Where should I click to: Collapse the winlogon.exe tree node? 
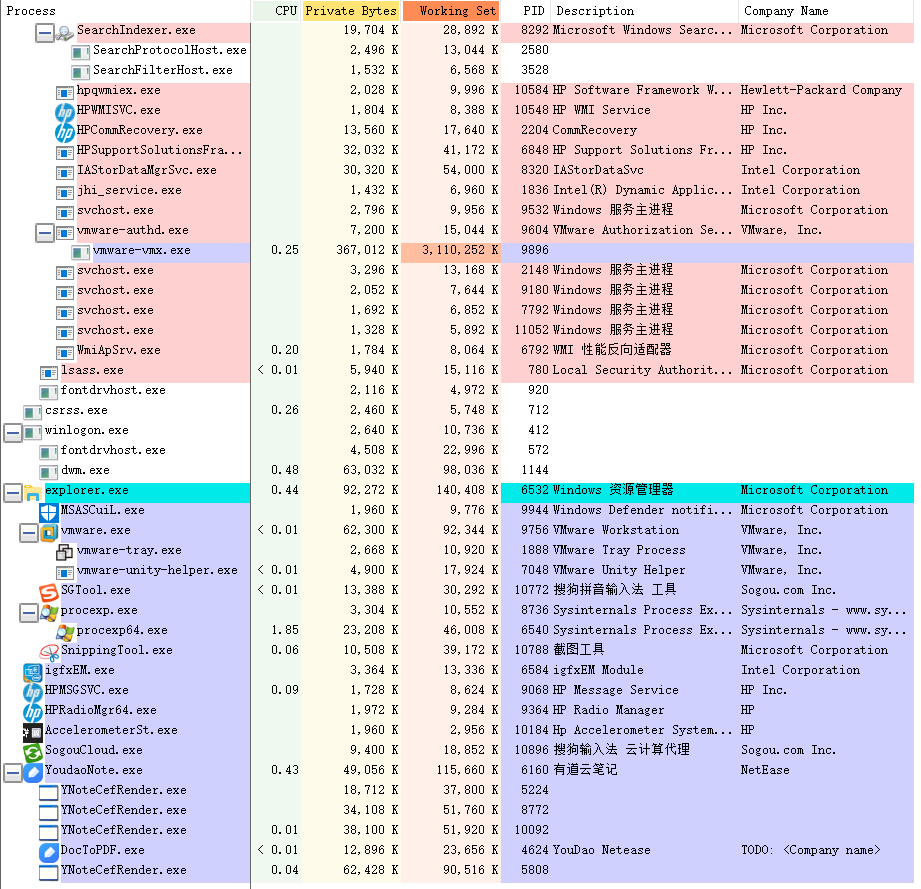coord(13,433)
